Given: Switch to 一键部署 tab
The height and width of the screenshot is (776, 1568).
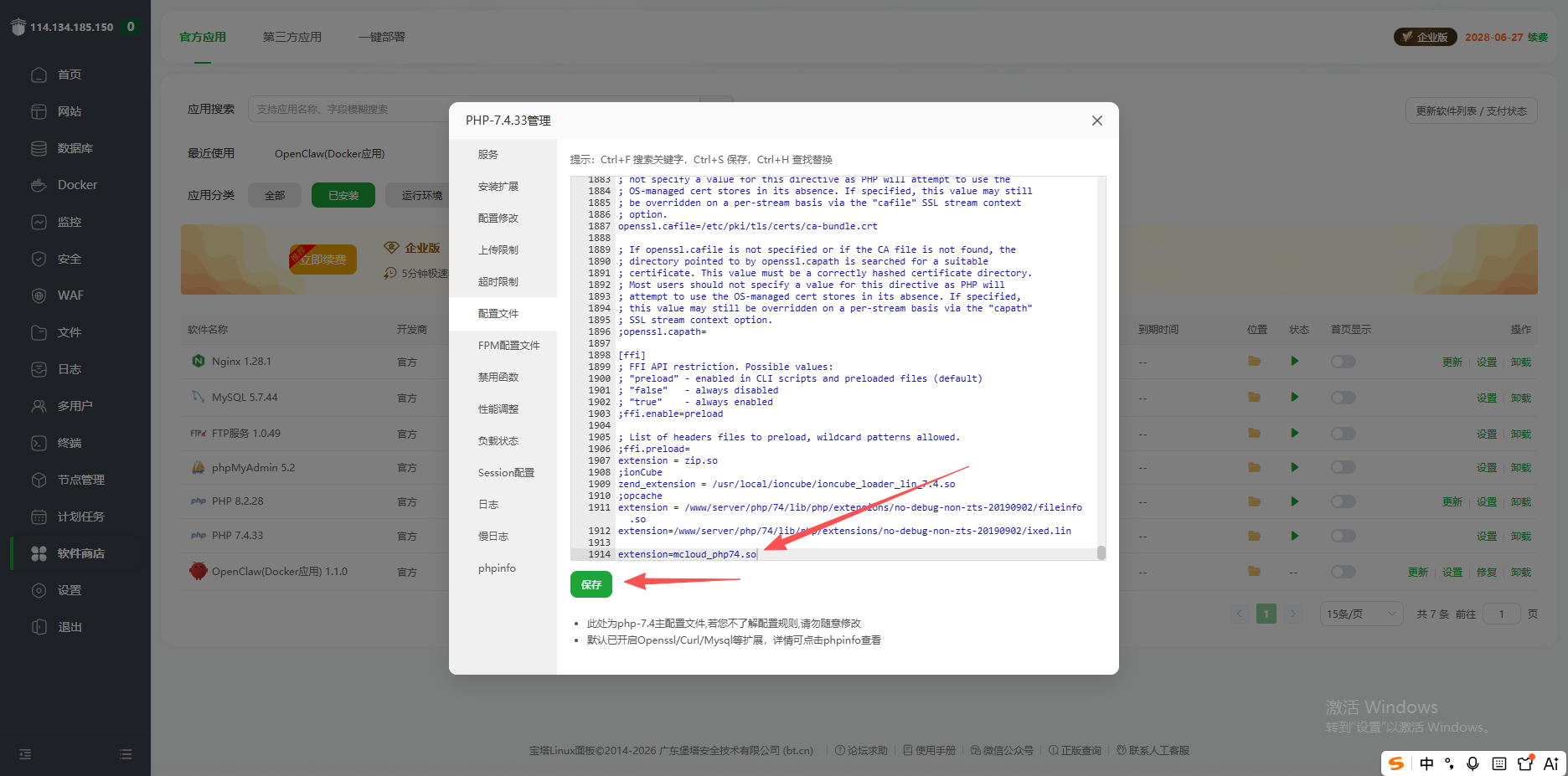Looking at the screenshot, I should (x=382, y=37).
